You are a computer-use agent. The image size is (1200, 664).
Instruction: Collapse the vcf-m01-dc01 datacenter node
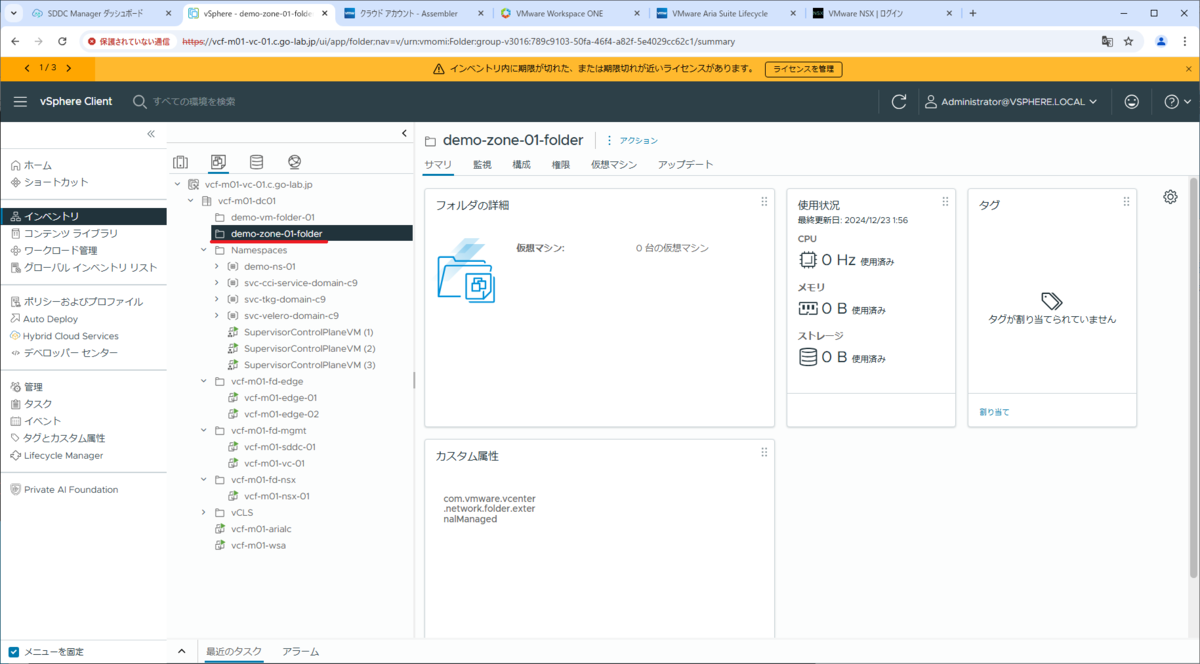tap(191, 201)
